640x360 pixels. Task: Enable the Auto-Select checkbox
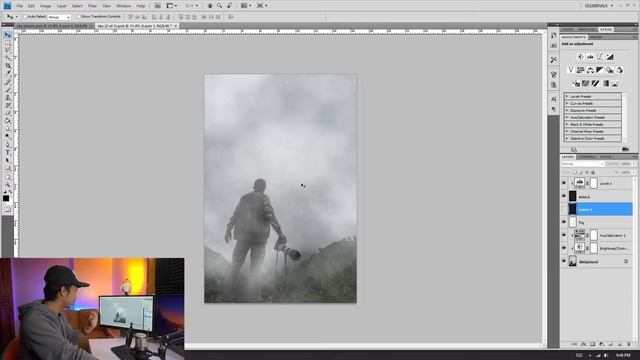25,17
